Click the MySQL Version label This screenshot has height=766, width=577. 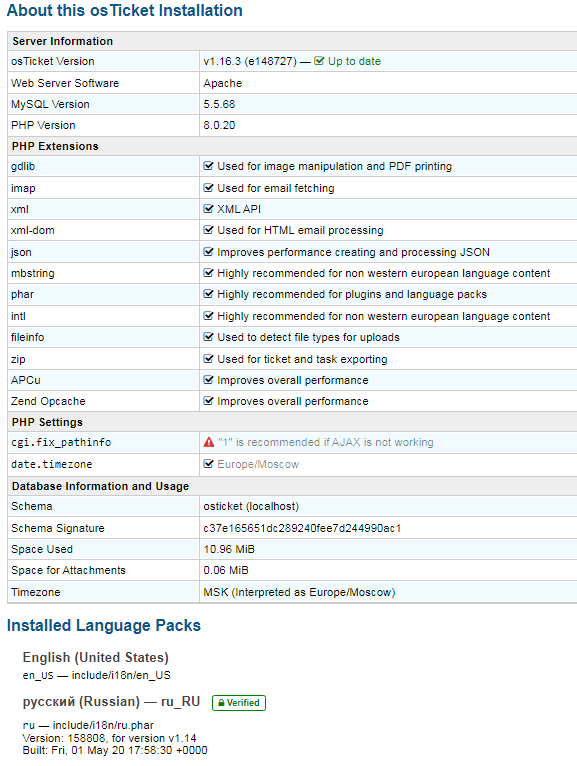point(50,104)
